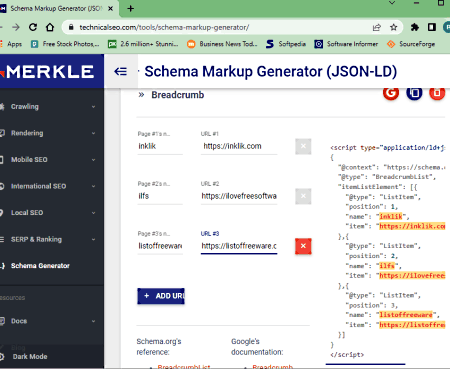Click the URL #2 ilovefreesoftware field
Viewport: 450px width, 369px height.
[x=239, y=196]
